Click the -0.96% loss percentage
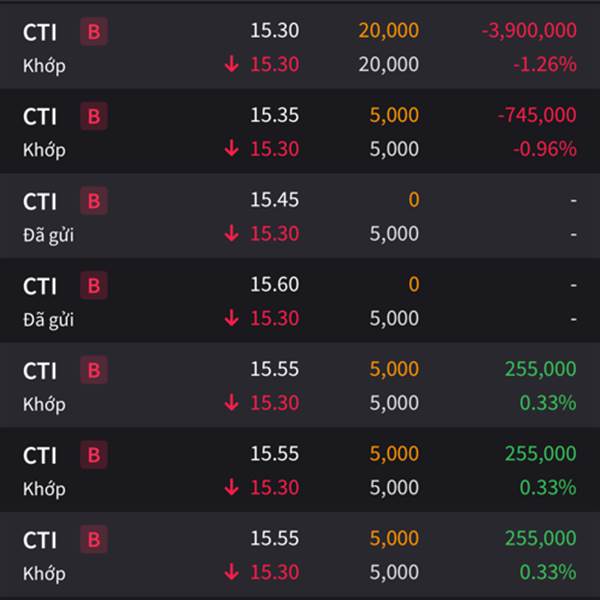Image resolution: width=600 pixels, height=600 pixels. pyautogui.click(x=545, y=149)
